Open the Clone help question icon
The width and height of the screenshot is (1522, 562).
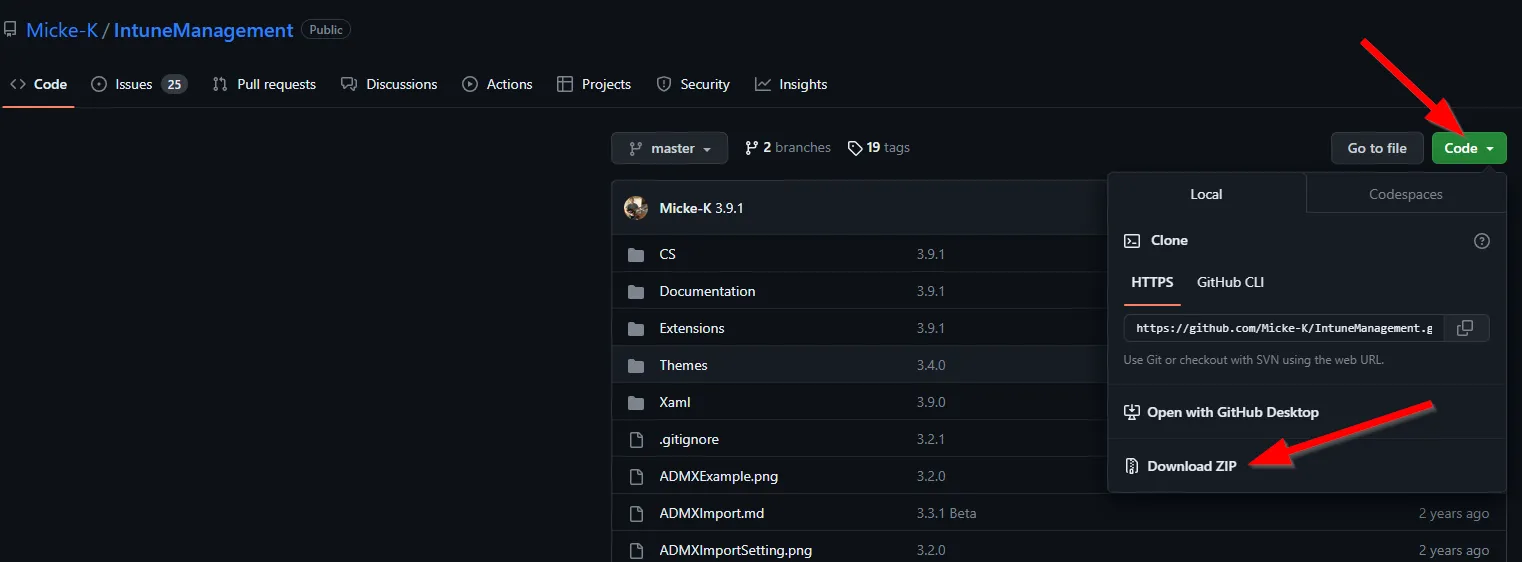[1482, 241]
